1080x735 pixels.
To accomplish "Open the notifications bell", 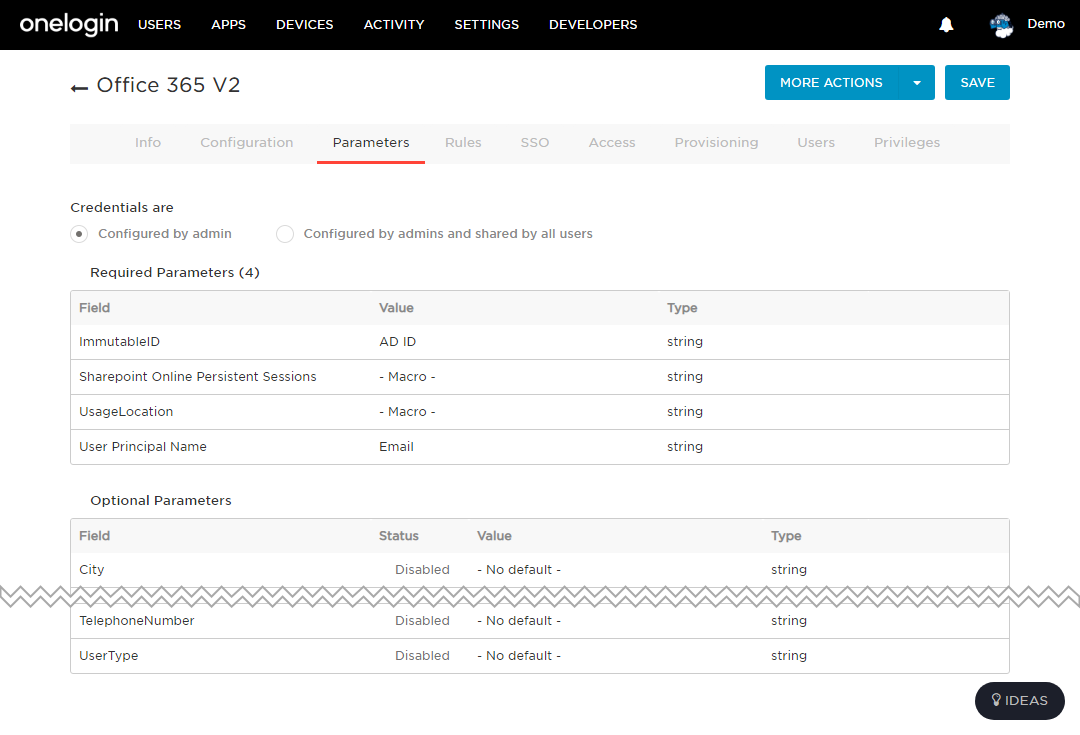I will point(946,25).
